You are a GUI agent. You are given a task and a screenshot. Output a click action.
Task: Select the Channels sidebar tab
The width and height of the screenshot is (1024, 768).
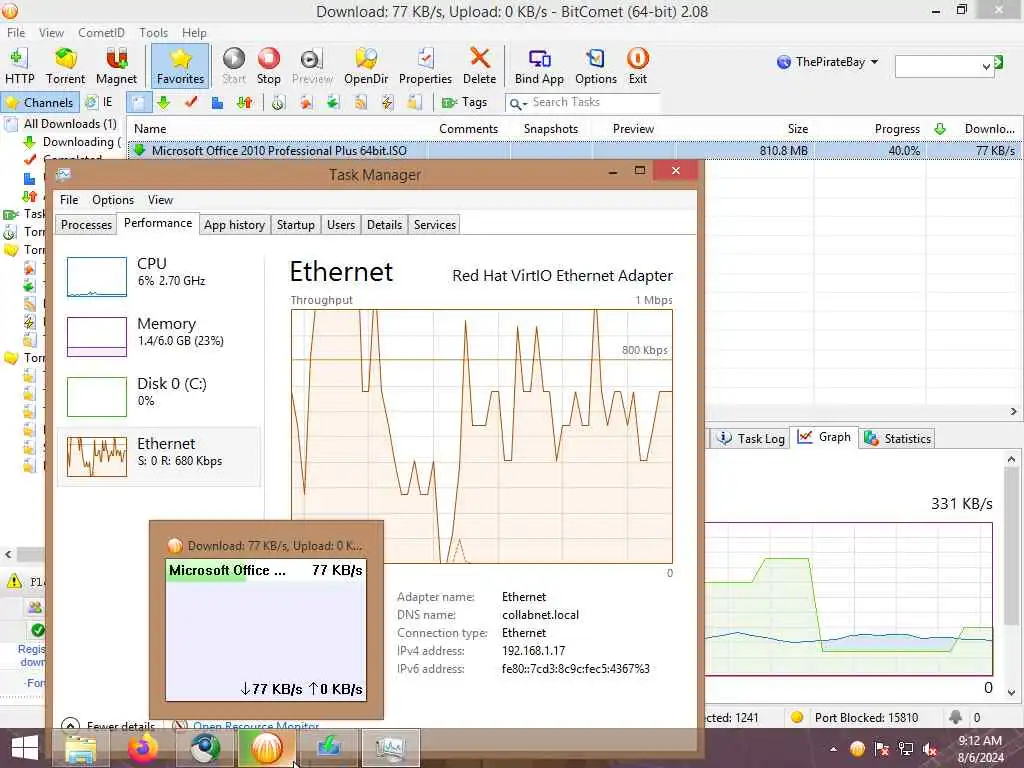click(x=40, y=103)
